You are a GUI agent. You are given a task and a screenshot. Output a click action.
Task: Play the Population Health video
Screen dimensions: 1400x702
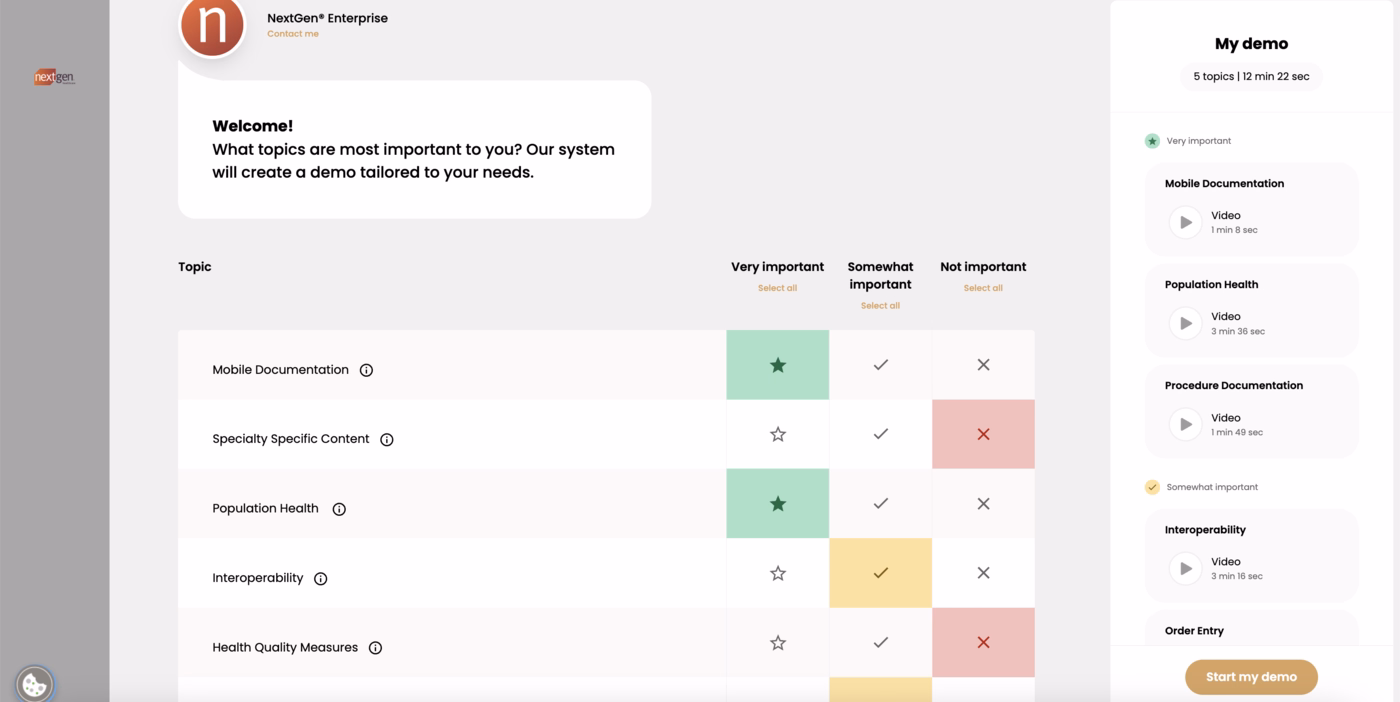click(x=1185, y=322)
